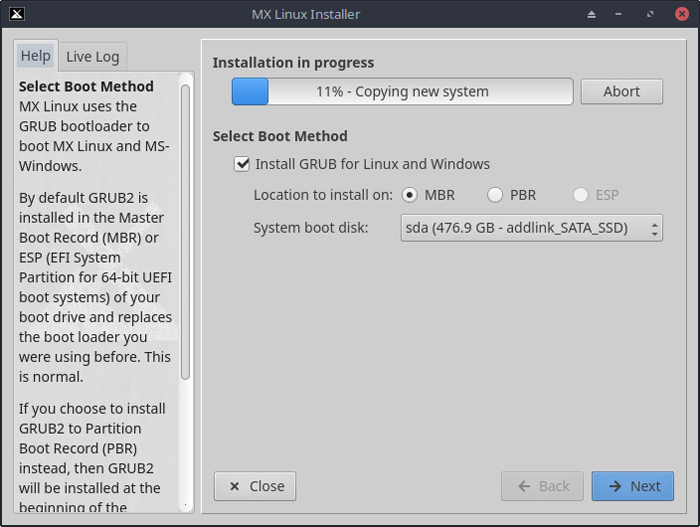Uncheck Install GRUB for Linux and Windows
The height and width of the screenshot is (527, 700).
pos(242,164)
